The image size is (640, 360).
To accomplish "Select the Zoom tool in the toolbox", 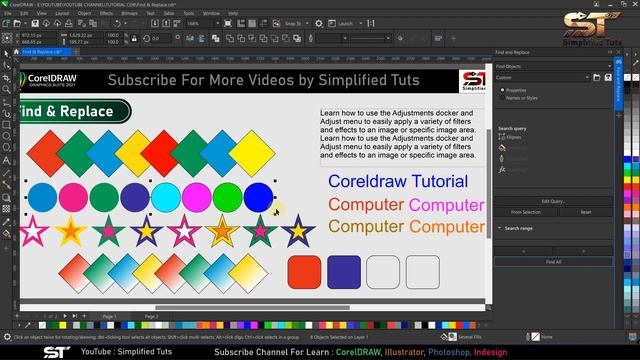I will [6, 89].
